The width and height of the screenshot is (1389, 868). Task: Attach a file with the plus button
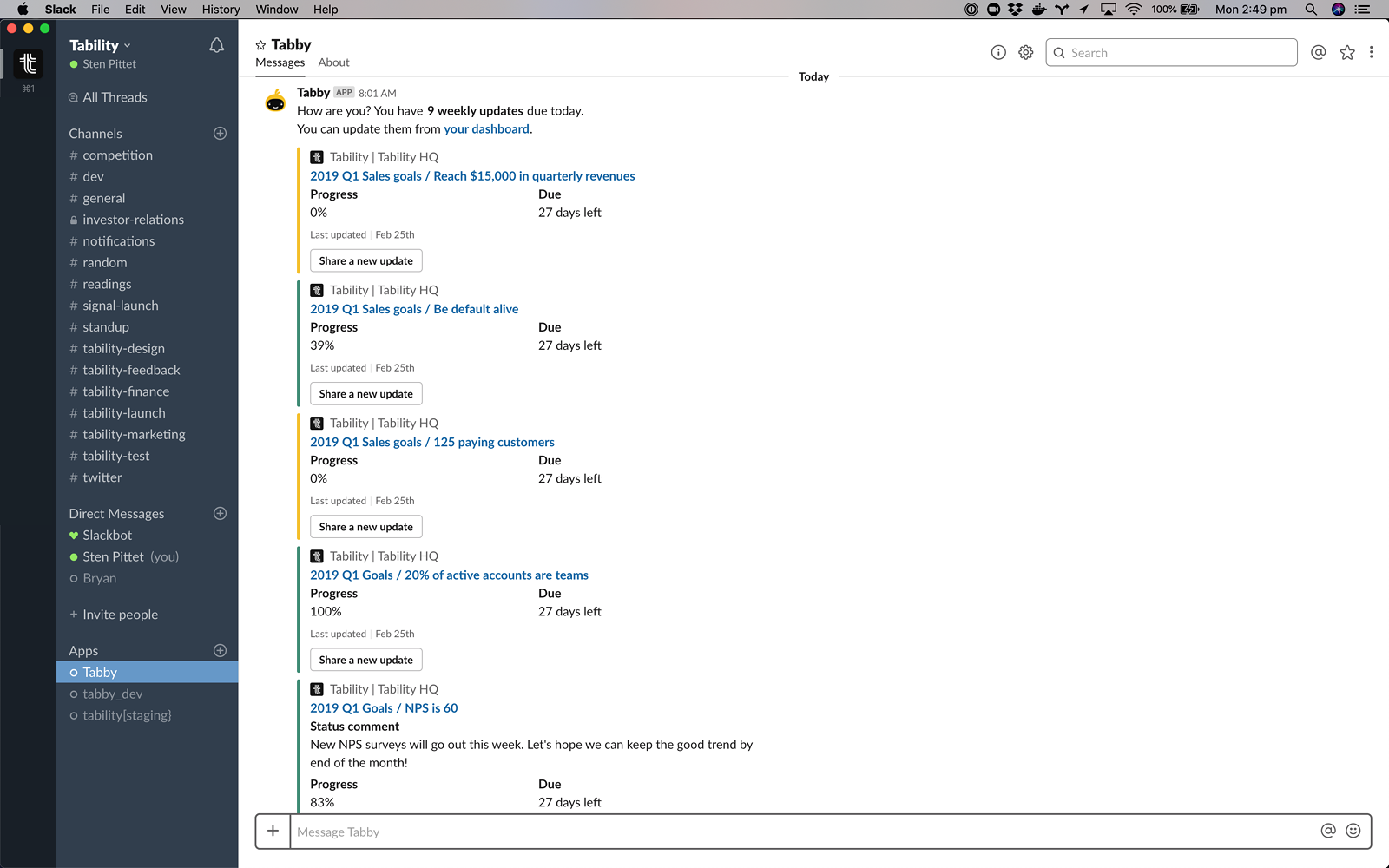273,832
